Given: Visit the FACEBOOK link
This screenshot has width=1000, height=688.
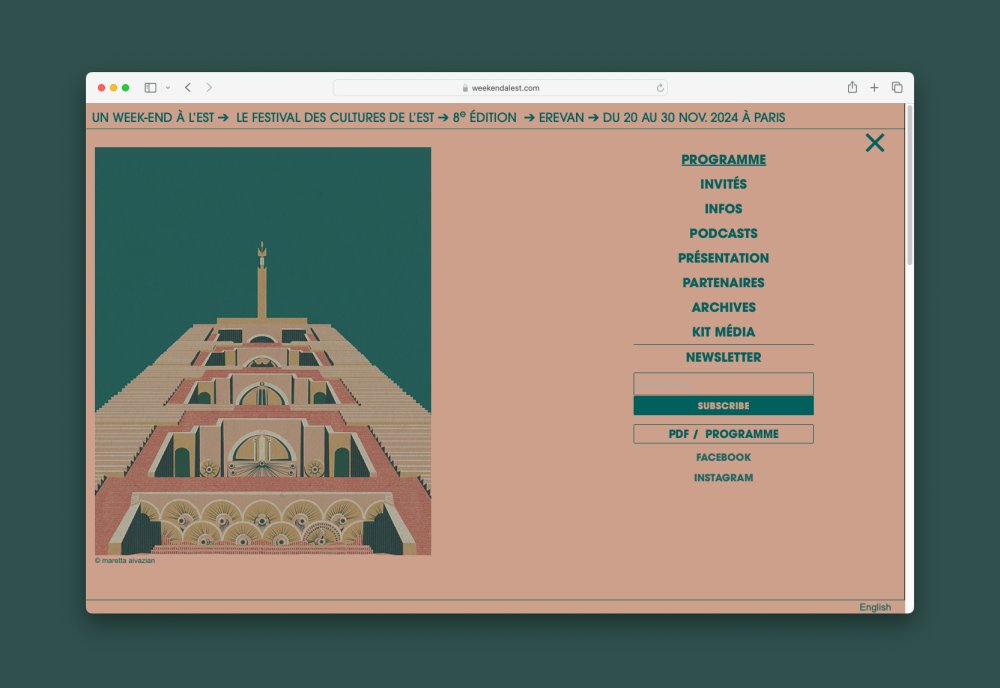Looking at the screenshot, I should point(723,457).
